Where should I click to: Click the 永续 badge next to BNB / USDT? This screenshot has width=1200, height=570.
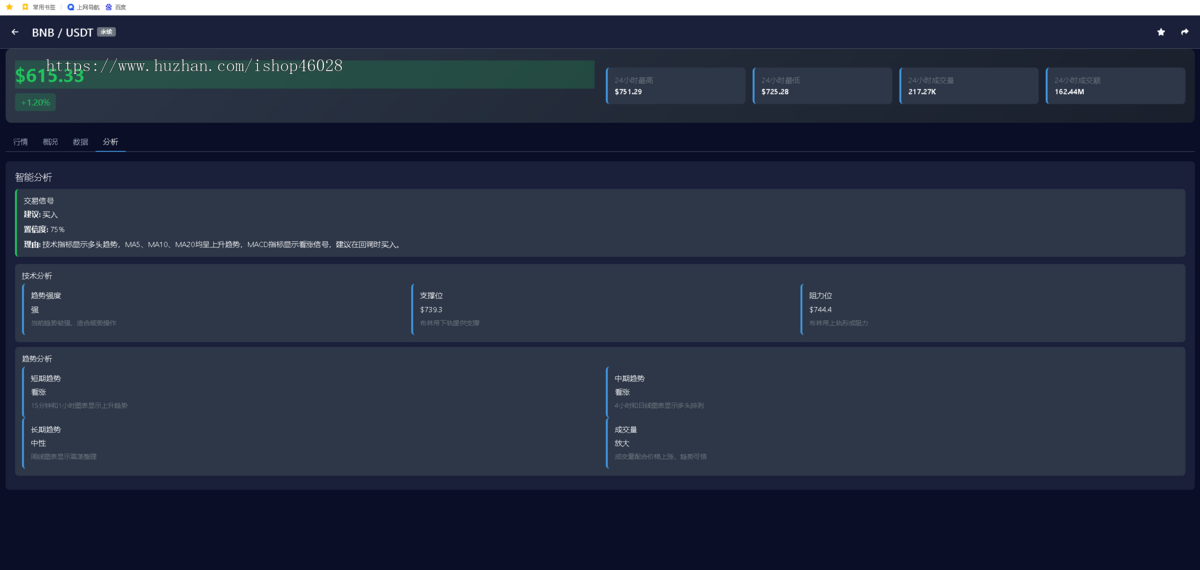(x=106, y=32)
